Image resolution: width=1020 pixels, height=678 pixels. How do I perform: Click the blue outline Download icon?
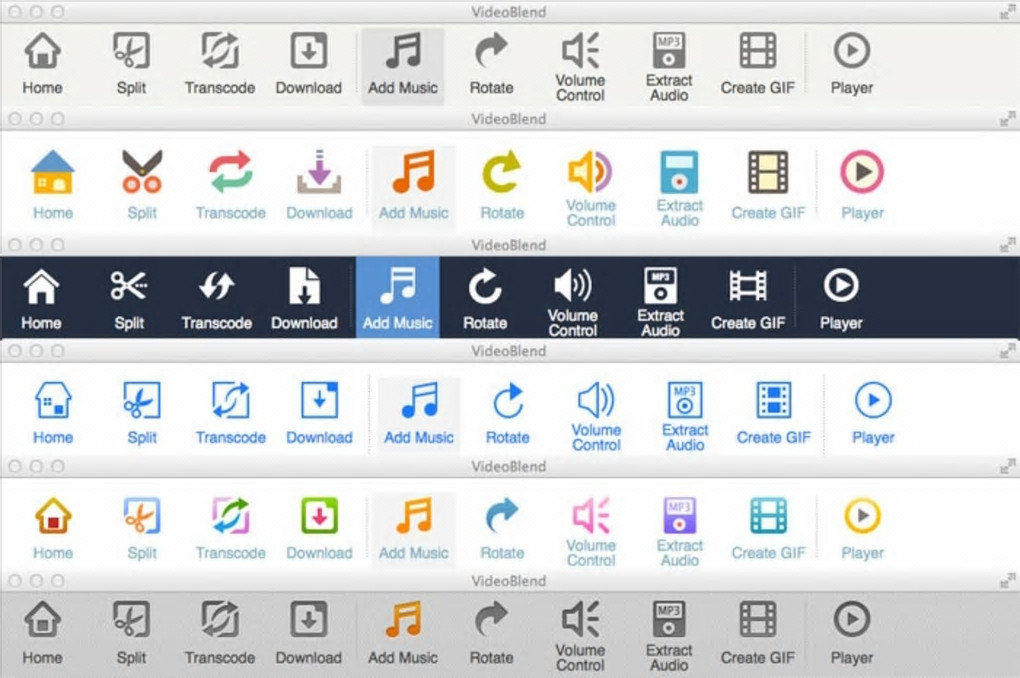tap(319, 400)
